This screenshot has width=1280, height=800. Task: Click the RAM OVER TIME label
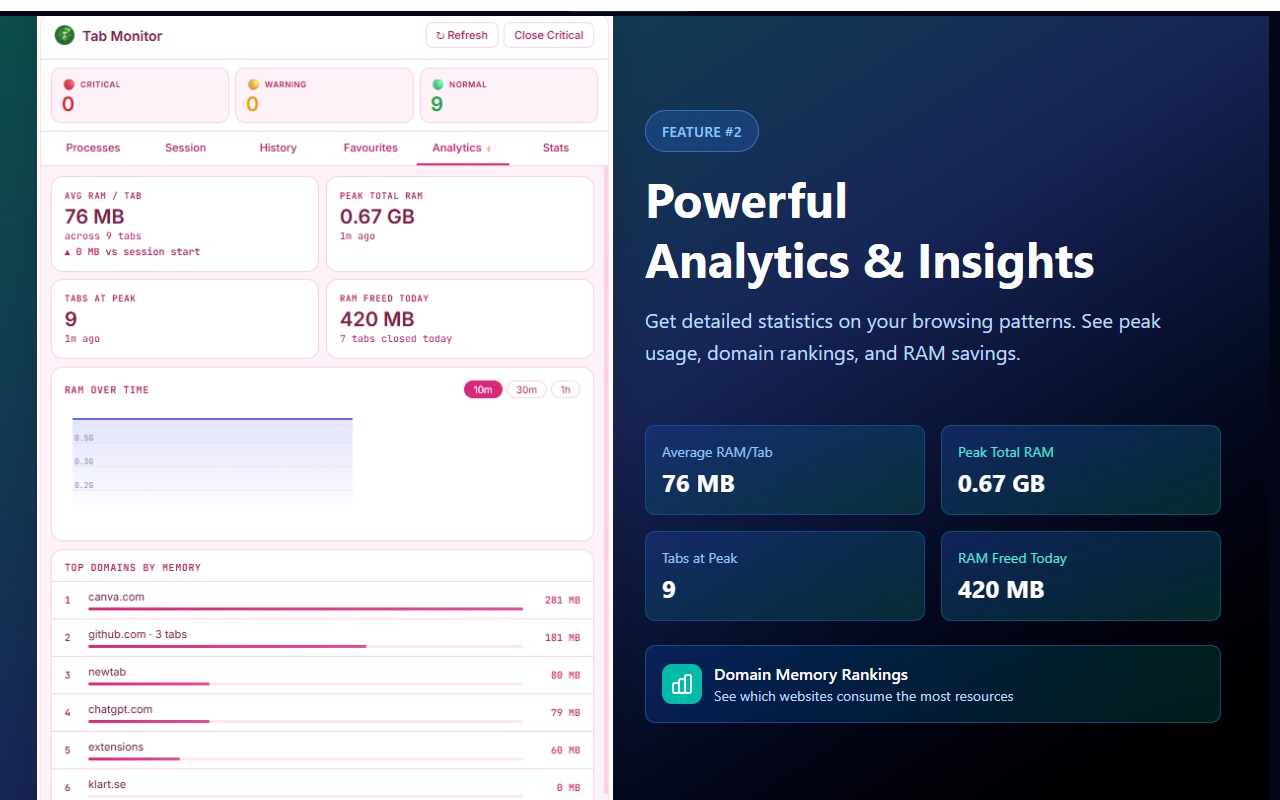pyautogui.click(x=107, y=390)
